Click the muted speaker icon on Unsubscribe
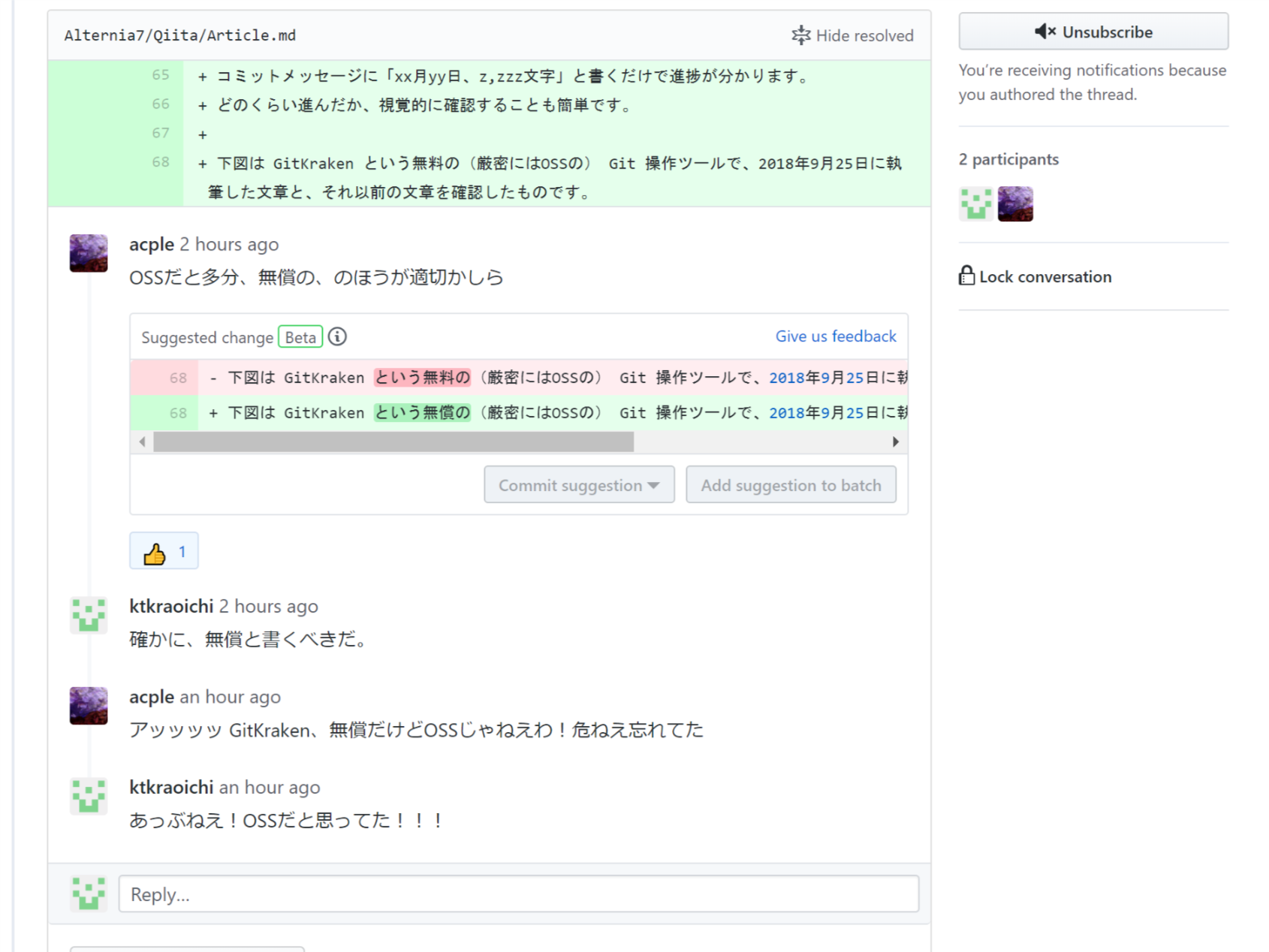This screenshot has height=952, width=1269. [x=1044, y=32]
